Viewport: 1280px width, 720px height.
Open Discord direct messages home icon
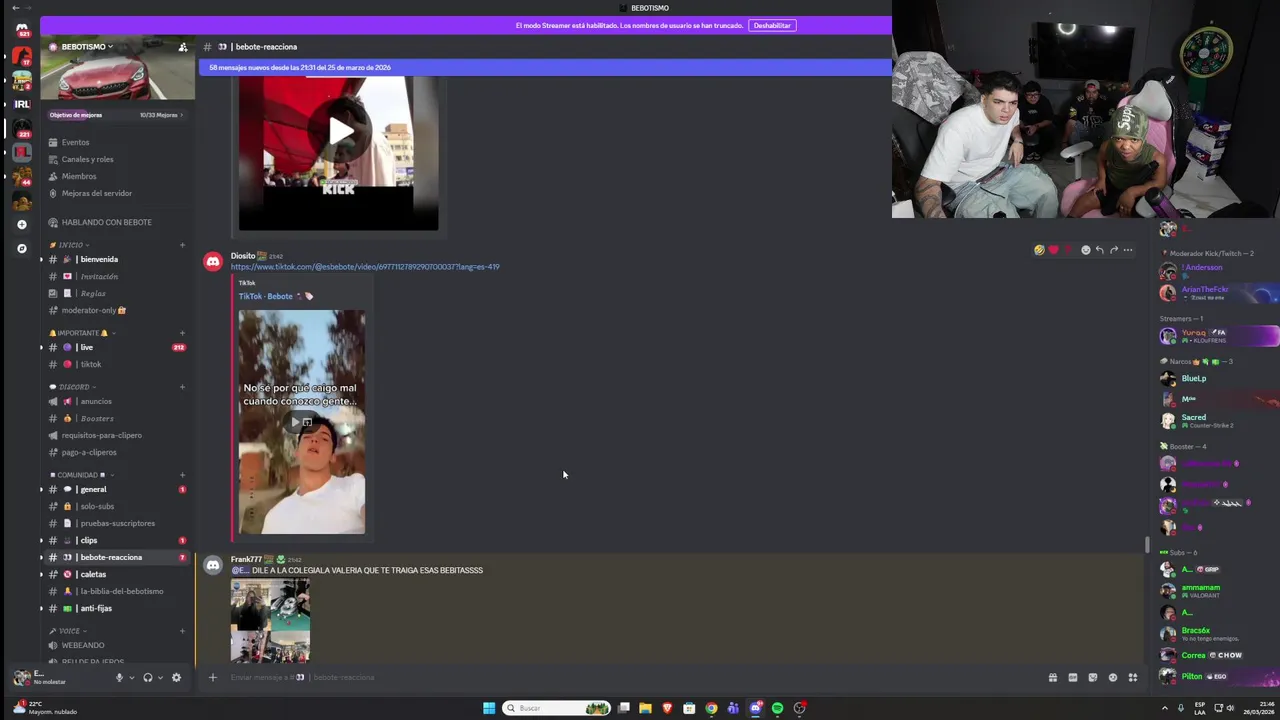tap(22, 30)
